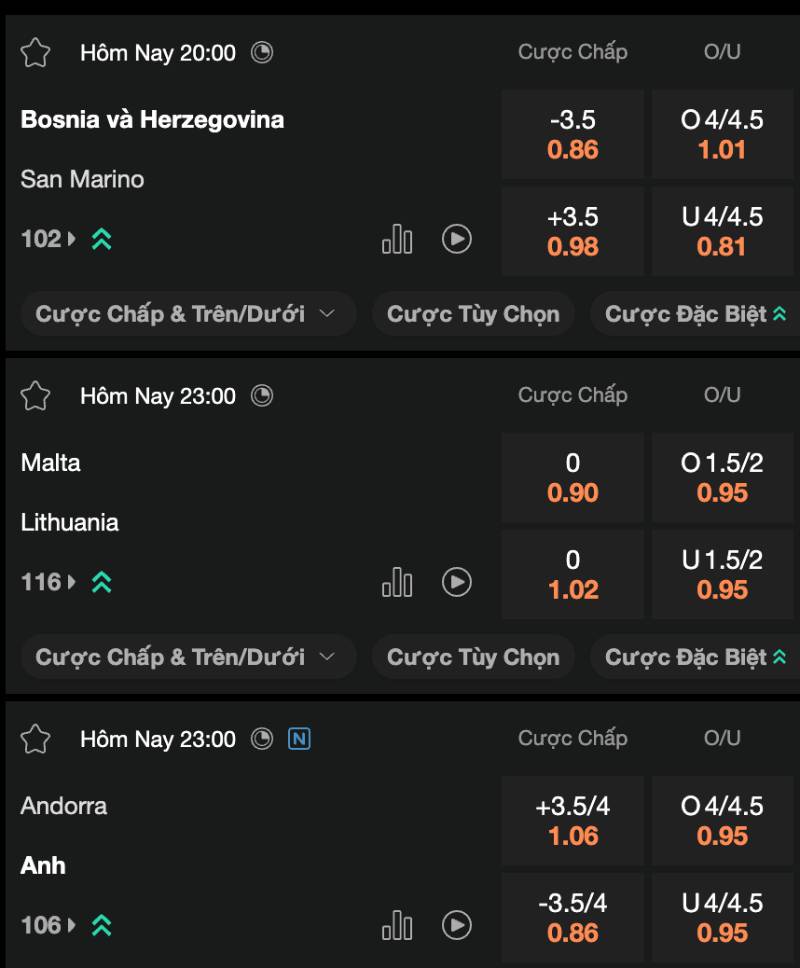Viewport: 800px width, 968px height.
Task: Expand the 102 more markets for the Bosnia match
Action: pos(48,239)
